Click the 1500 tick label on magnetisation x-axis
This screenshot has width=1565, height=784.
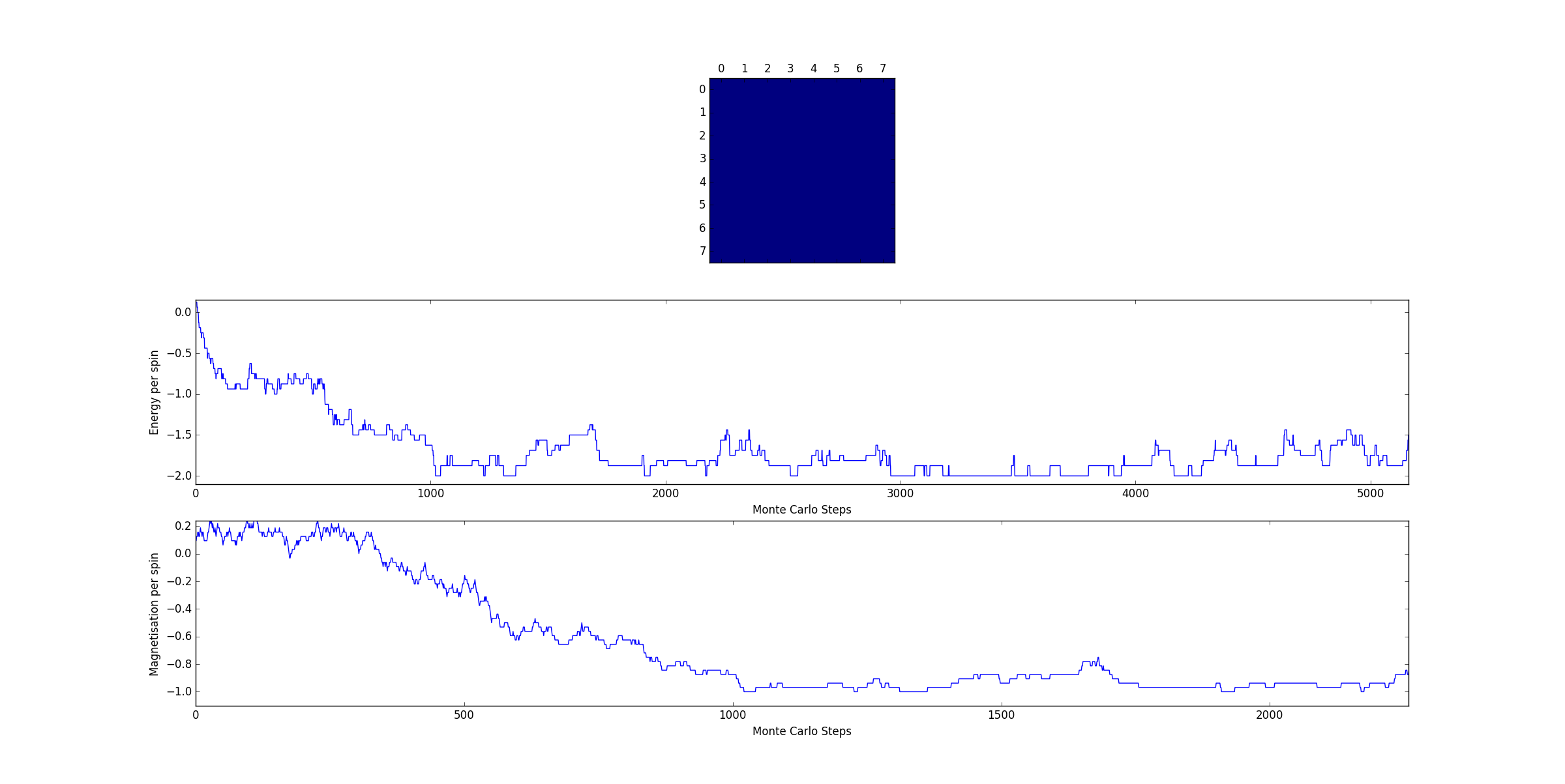coord(1001,715)
